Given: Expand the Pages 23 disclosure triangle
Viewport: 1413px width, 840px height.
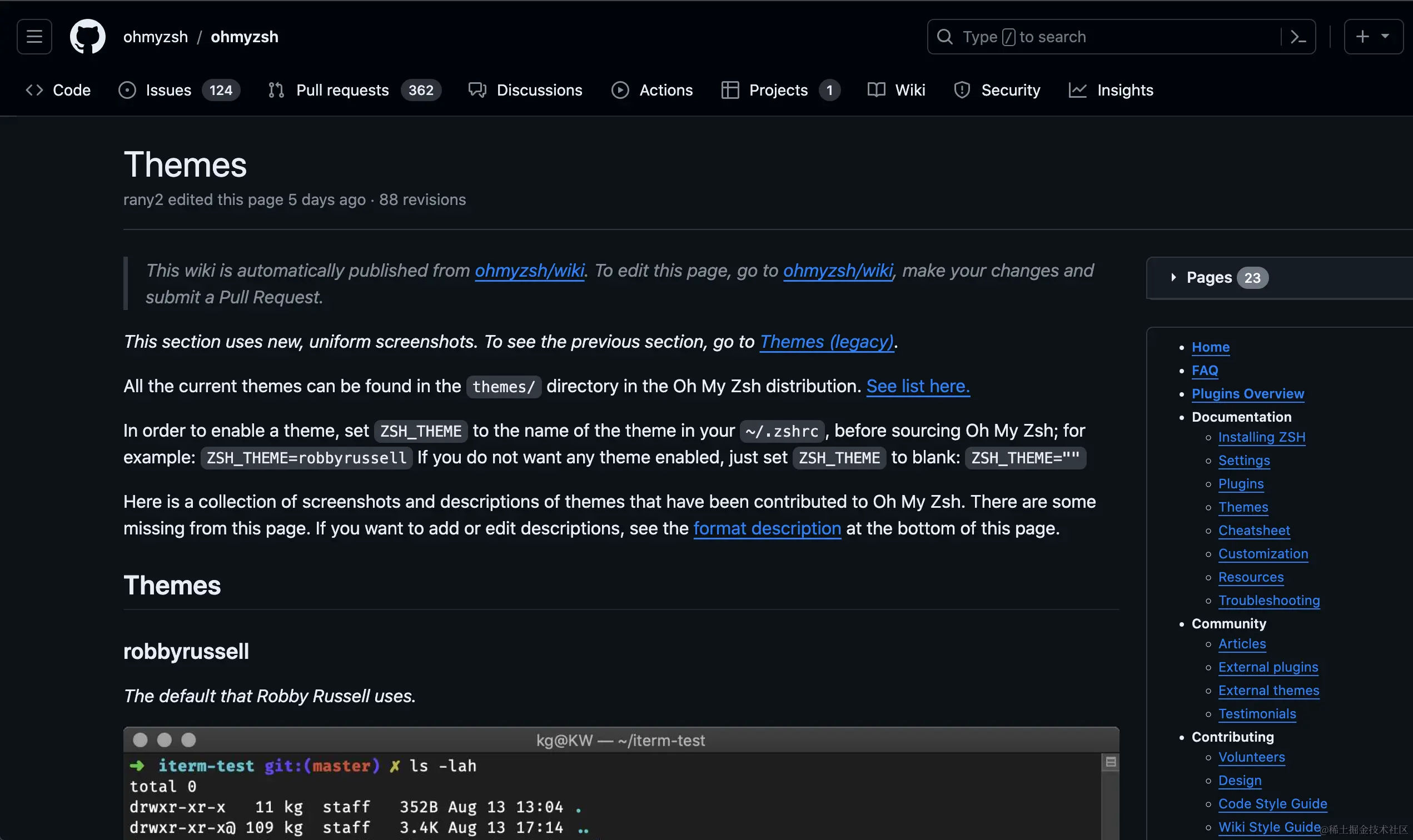Looking at the screenshot, I should tap(1173, 277).
